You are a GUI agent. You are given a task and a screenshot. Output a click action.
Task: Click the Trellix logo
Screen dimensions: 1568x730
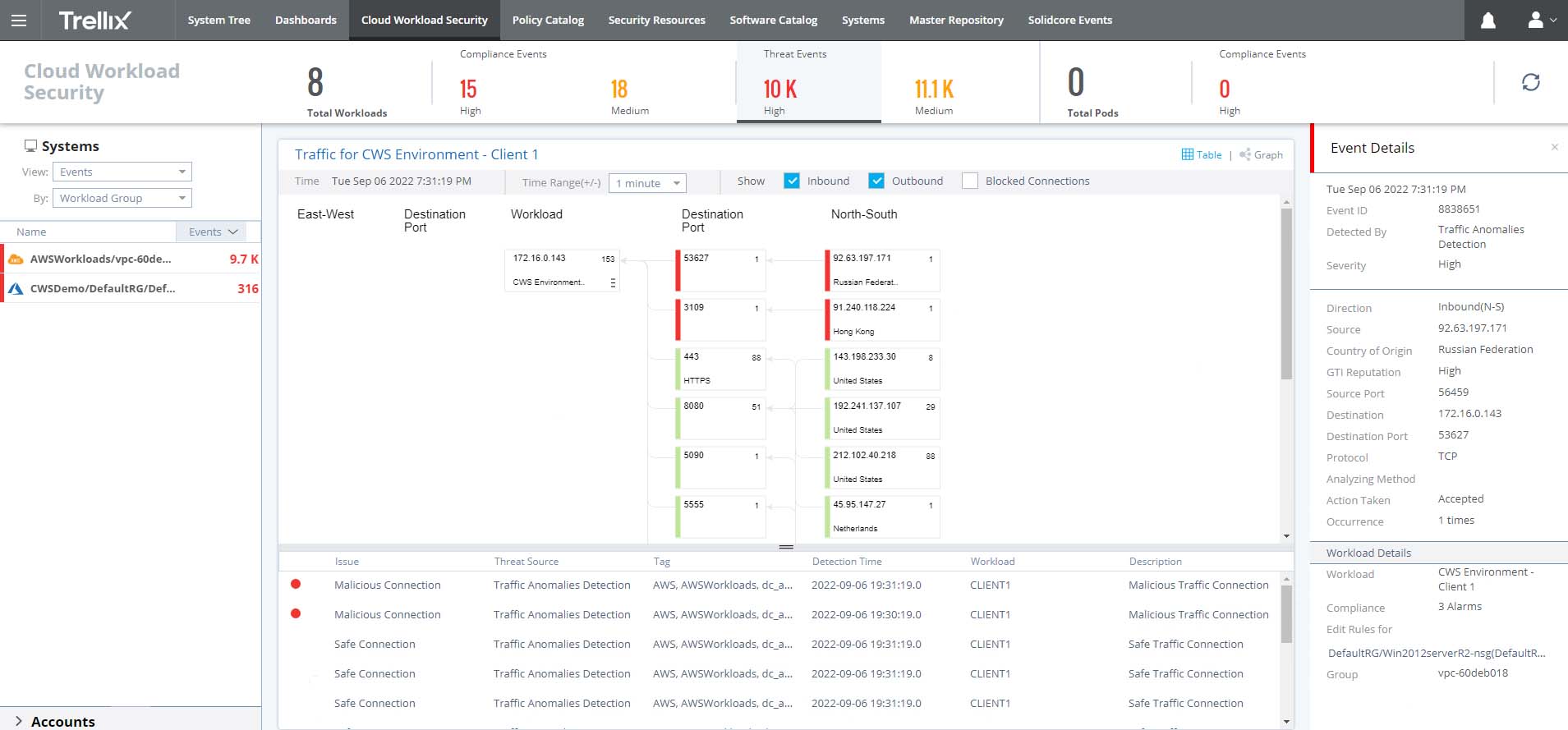click(x=94, y=21)
